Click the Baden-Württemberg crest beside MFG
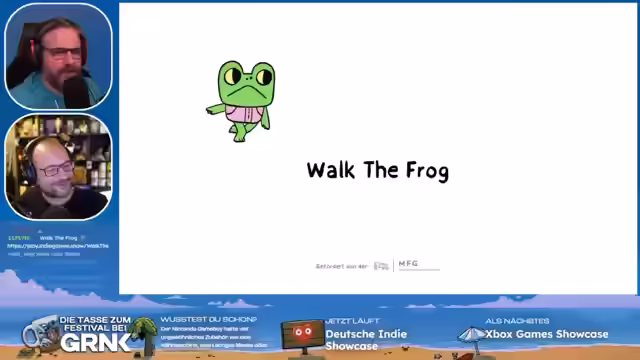 tap(381, 266)
